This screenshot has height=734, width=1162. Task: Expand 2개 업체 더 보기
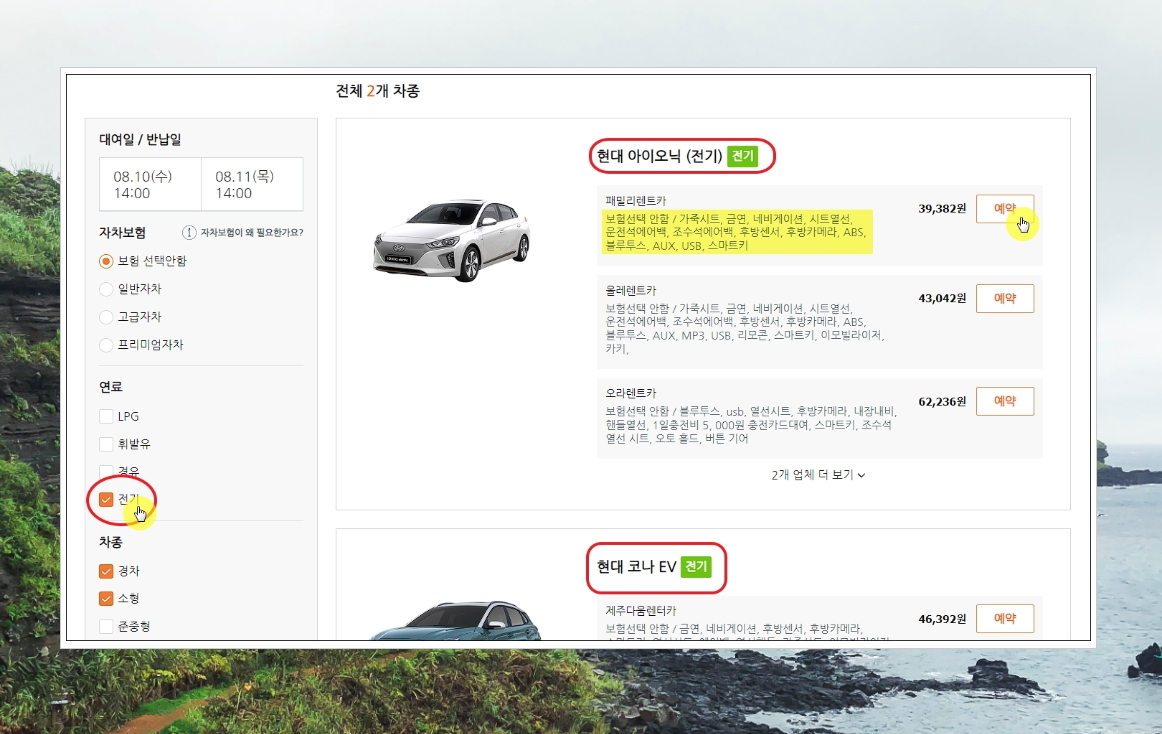tap(818, 475)
